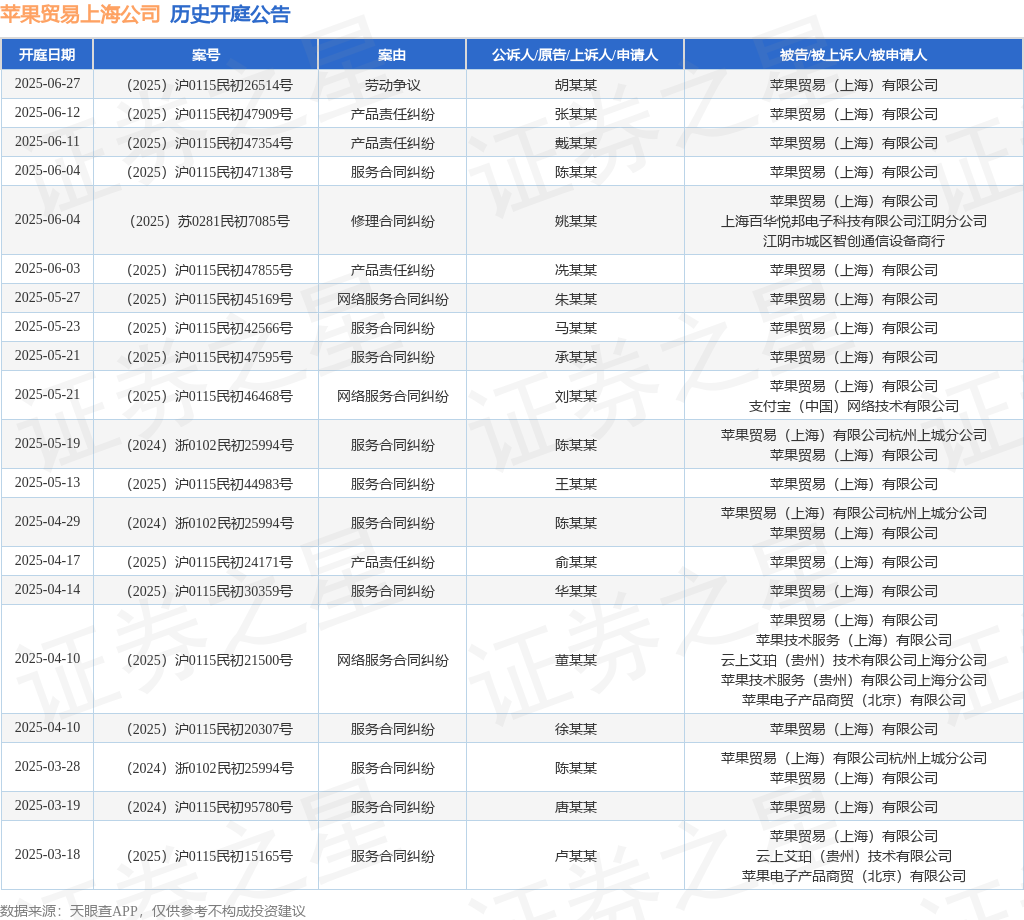The image size is (1024, 920).
Task: Click the 公诉人/原告/上诉人/申请人 column header
Action: tap(575, 55)
